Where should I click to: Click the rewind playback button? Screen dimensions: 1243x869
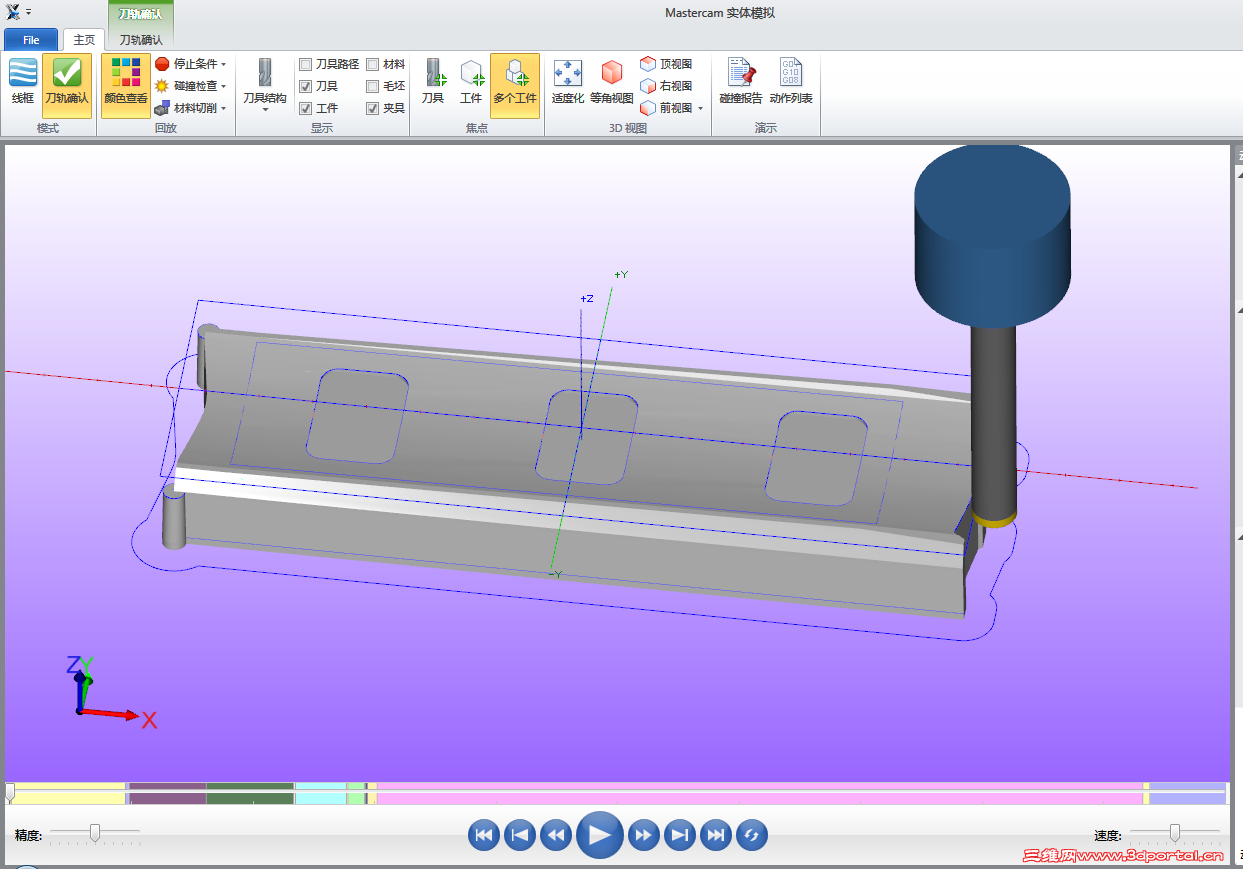coord(556,835)
